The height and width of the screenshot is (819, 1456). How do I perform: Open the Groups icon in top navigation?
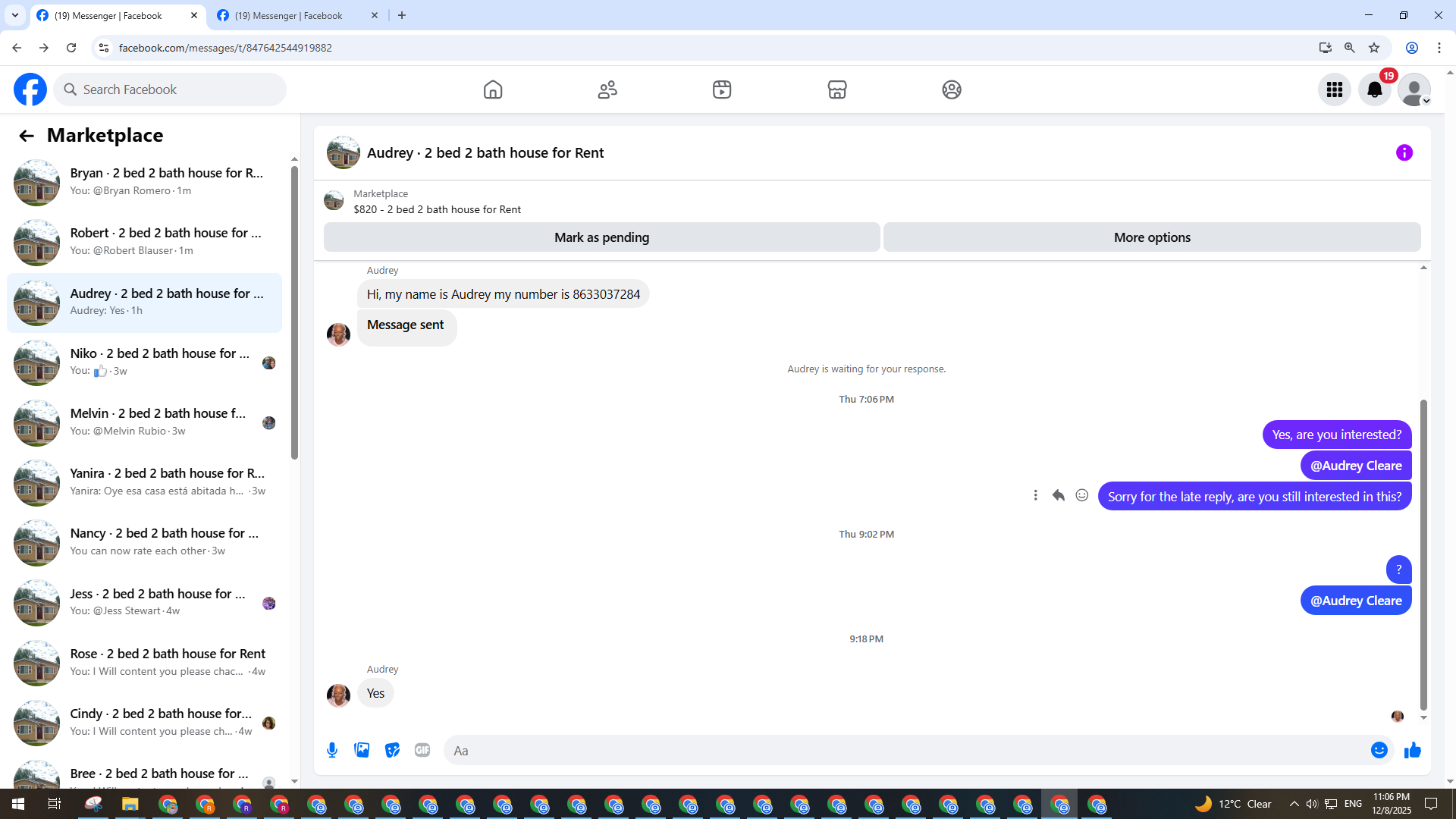pyautogui.click(x=952, y=89)
